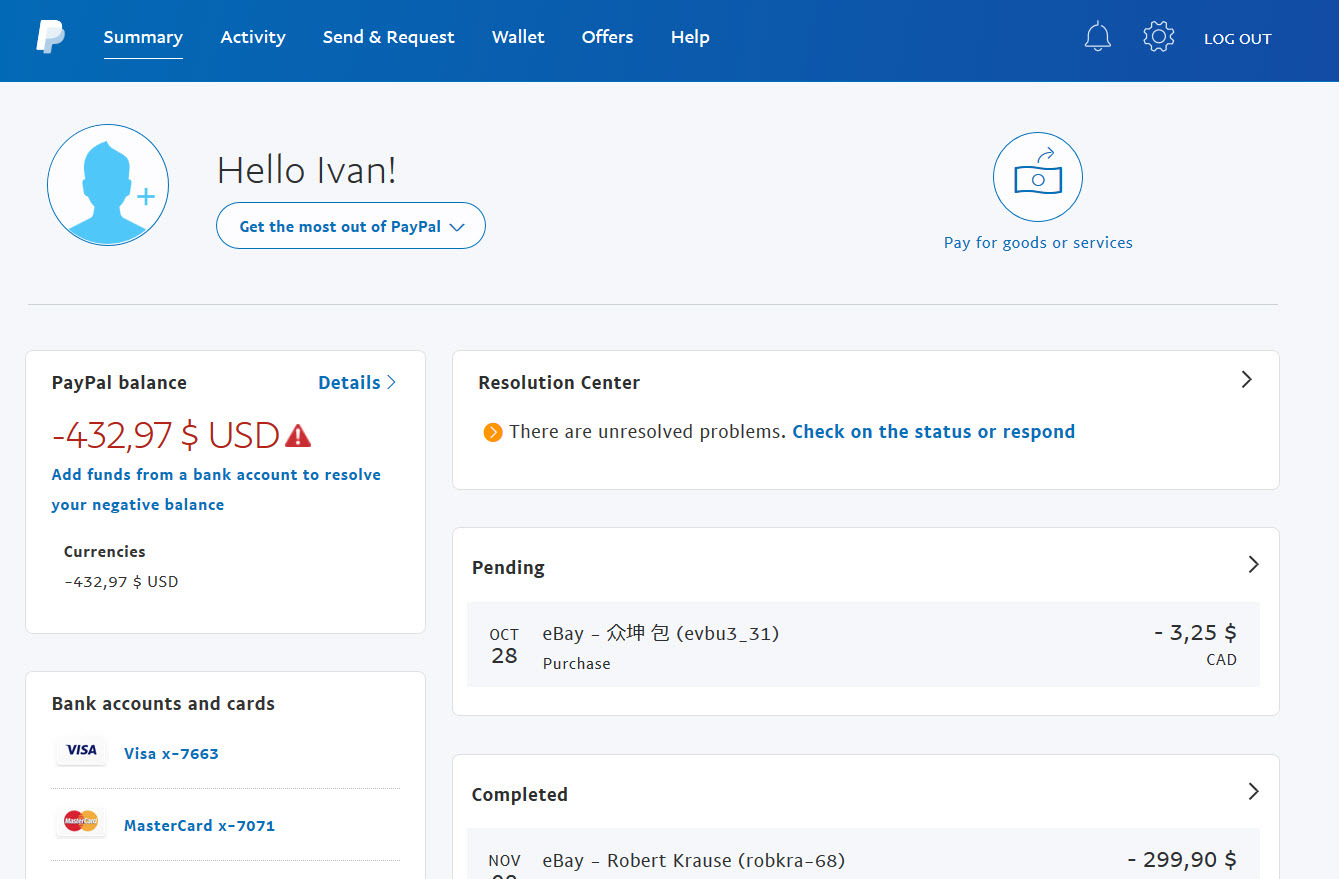The height and width of the screenshot is (879, 1339).
Task: Expand the Completed section chevron
Action: (1253, 792)
